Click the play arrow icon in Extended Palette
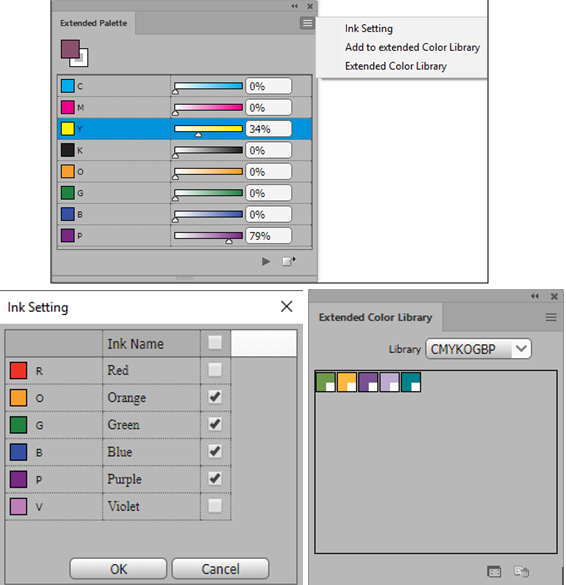Viewport: 566px width, 585px height. click(266, 262)
